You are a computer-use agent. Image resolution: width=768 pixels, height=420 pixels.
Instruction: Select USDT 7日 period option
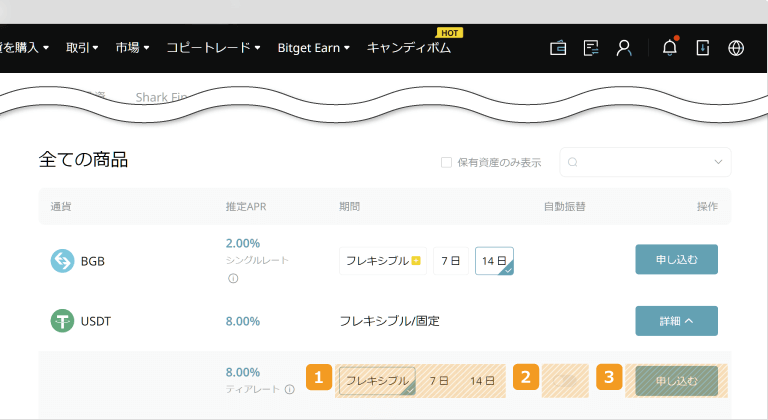point(439,381)
